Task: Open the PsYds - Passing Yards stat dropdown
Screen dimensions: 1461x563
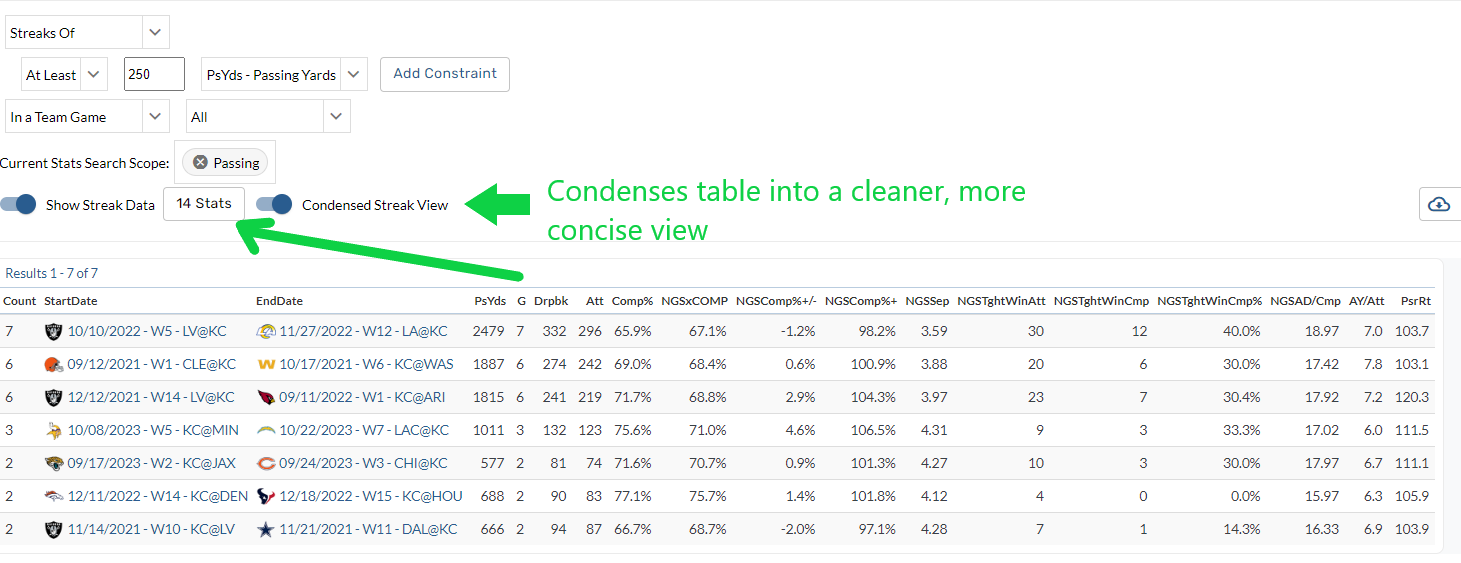Action: (284, 75)
